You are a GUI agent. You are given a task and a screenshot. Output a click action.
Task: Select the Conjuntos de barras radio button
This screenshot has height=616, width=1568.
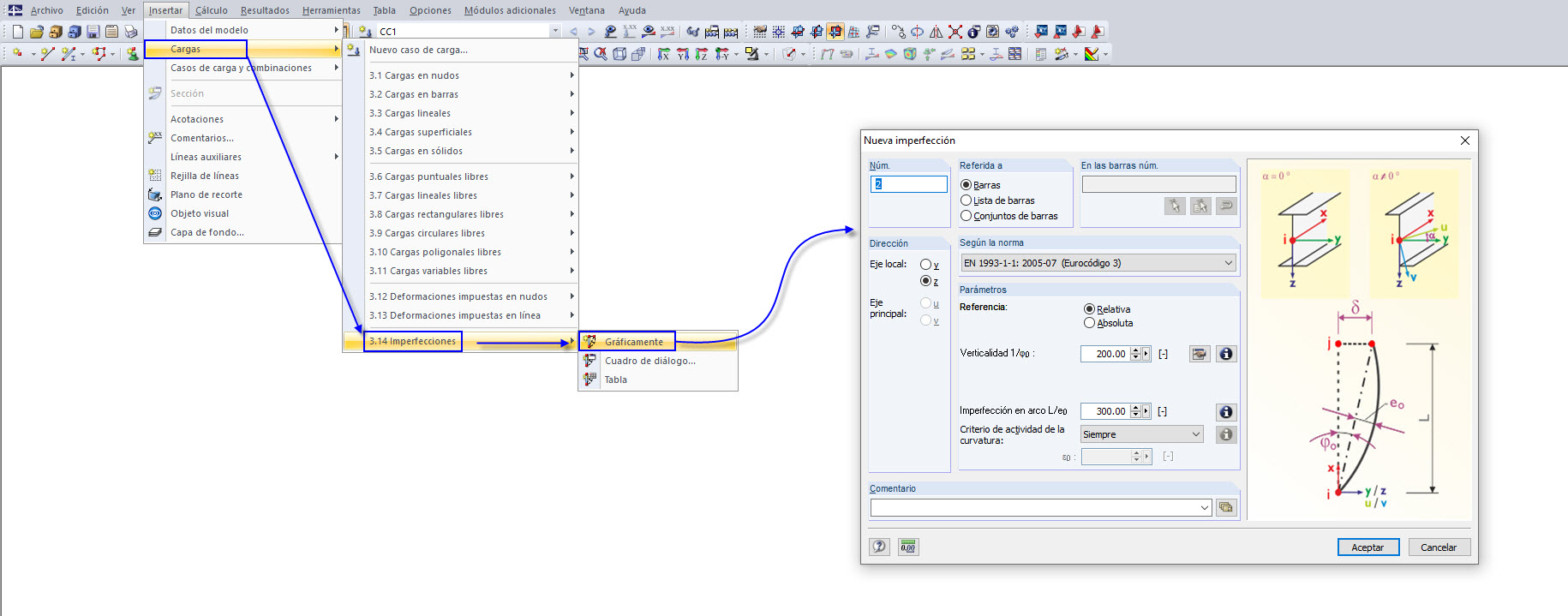(x=966, y=216)
